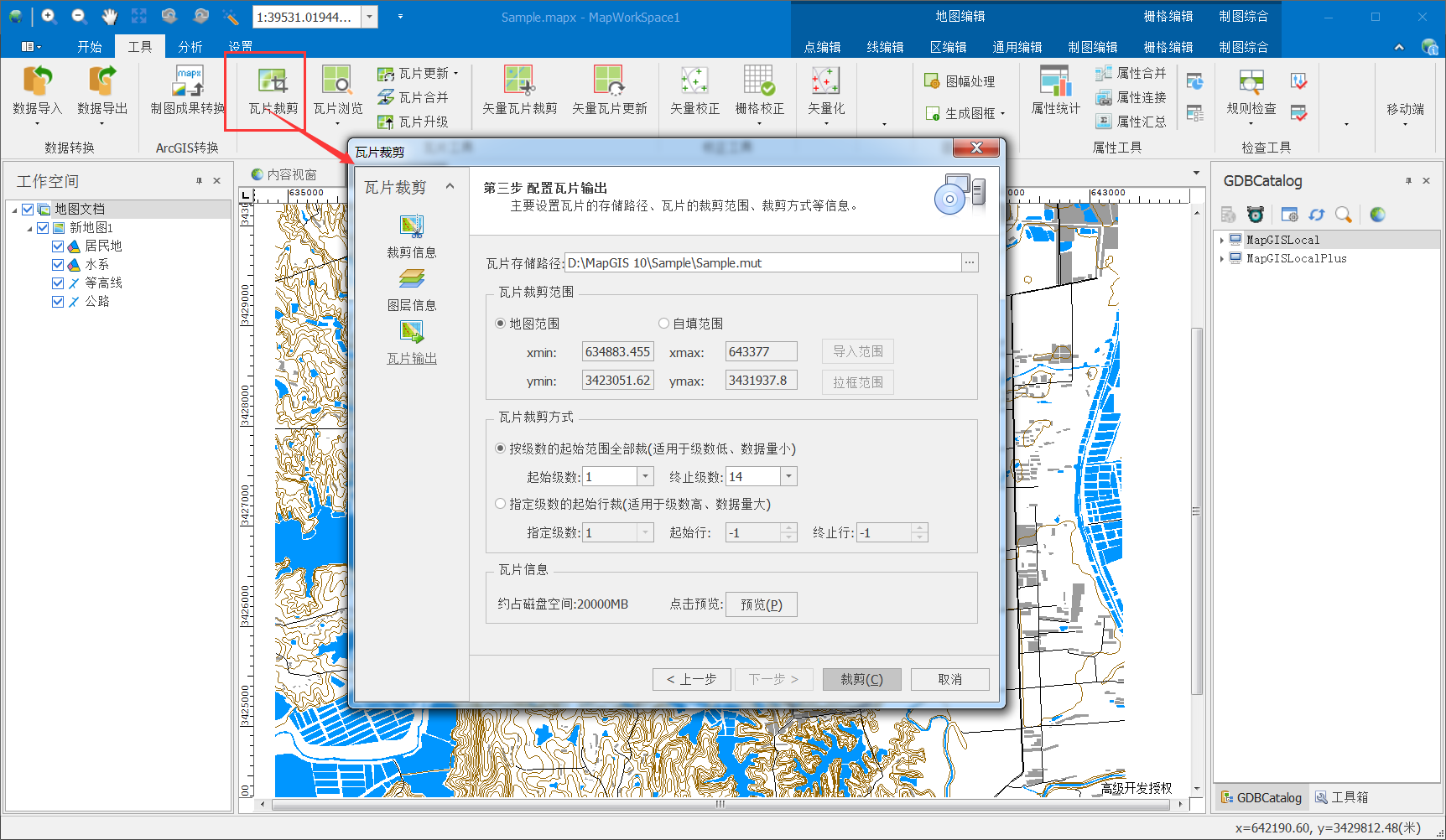
Task: Open the 瓦片更新 dropdown menu
Action: [x=455, y=74]
